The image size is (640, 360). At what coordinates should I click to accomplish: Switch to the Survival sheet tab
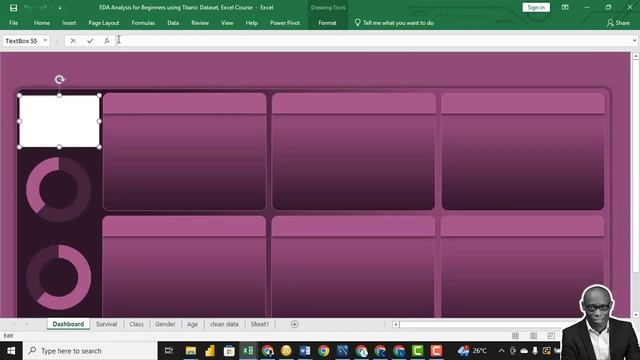click(x=106, y=324)
